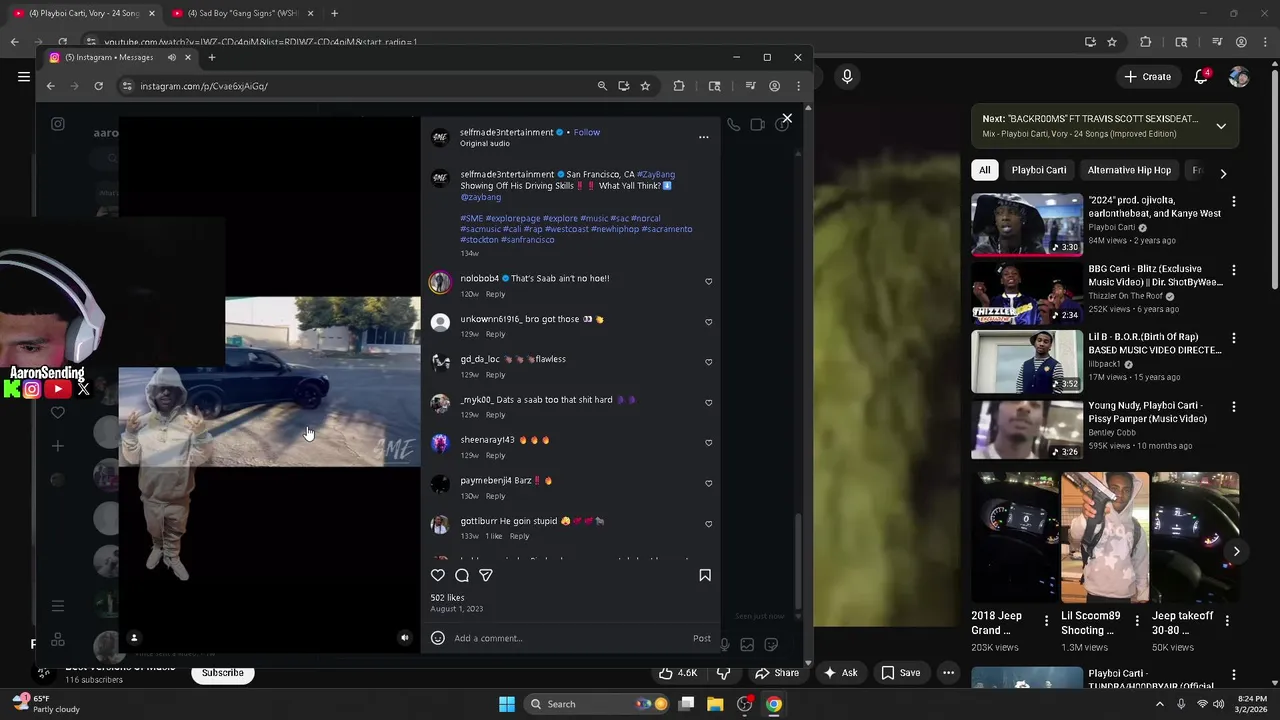Select the Alternative Hip Hop chip
Screen dimensions: 1280x720
(x=1129, y=170)
